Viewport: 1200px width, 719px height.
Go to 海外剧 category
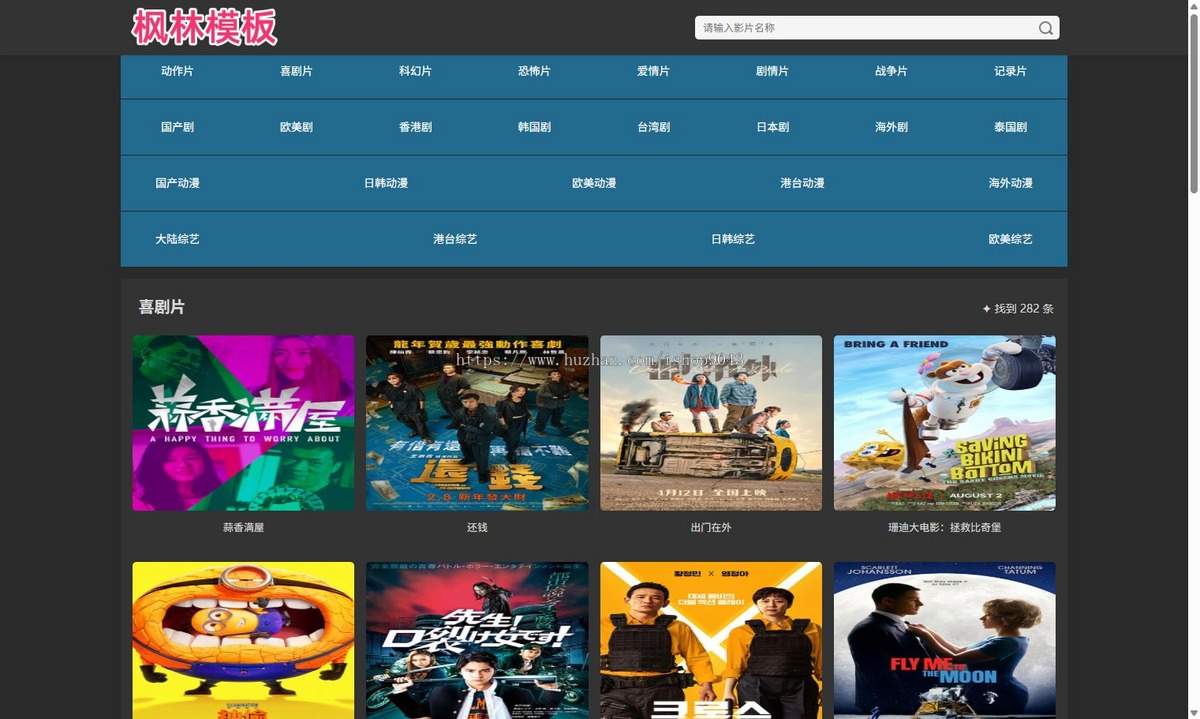(891, 127)
